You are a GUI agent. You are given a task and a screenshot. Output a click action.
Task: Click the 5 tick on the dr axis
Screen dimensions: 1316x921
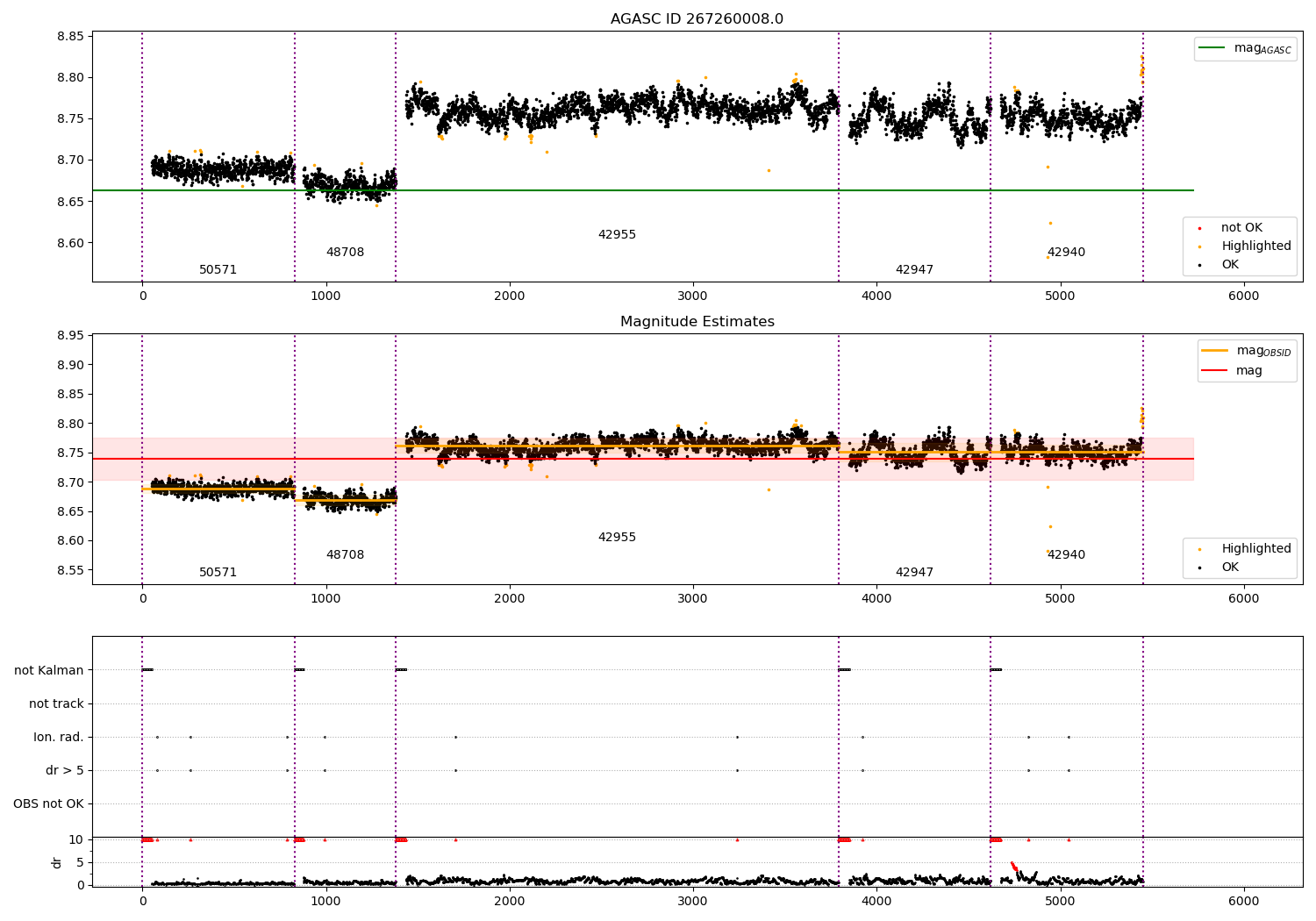click(x=81, y=862)
